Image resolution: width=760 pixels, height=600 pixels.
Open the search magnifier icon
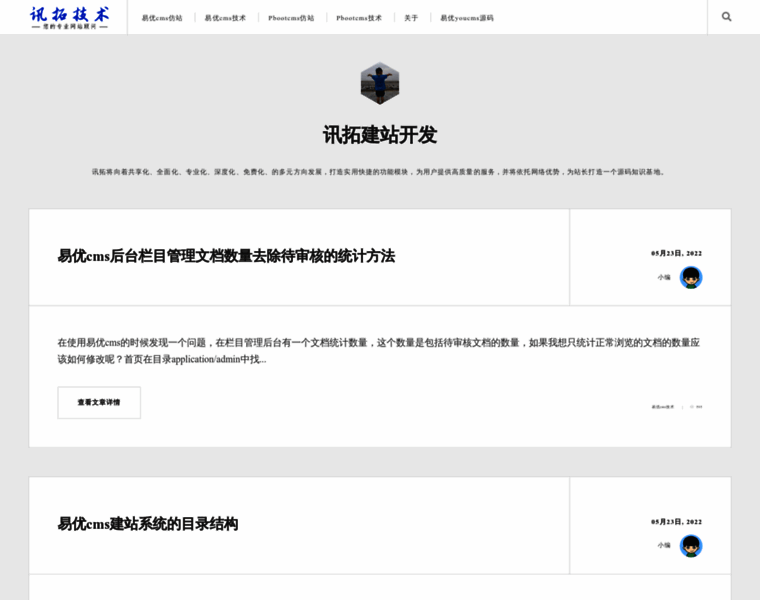pos(726,17)
